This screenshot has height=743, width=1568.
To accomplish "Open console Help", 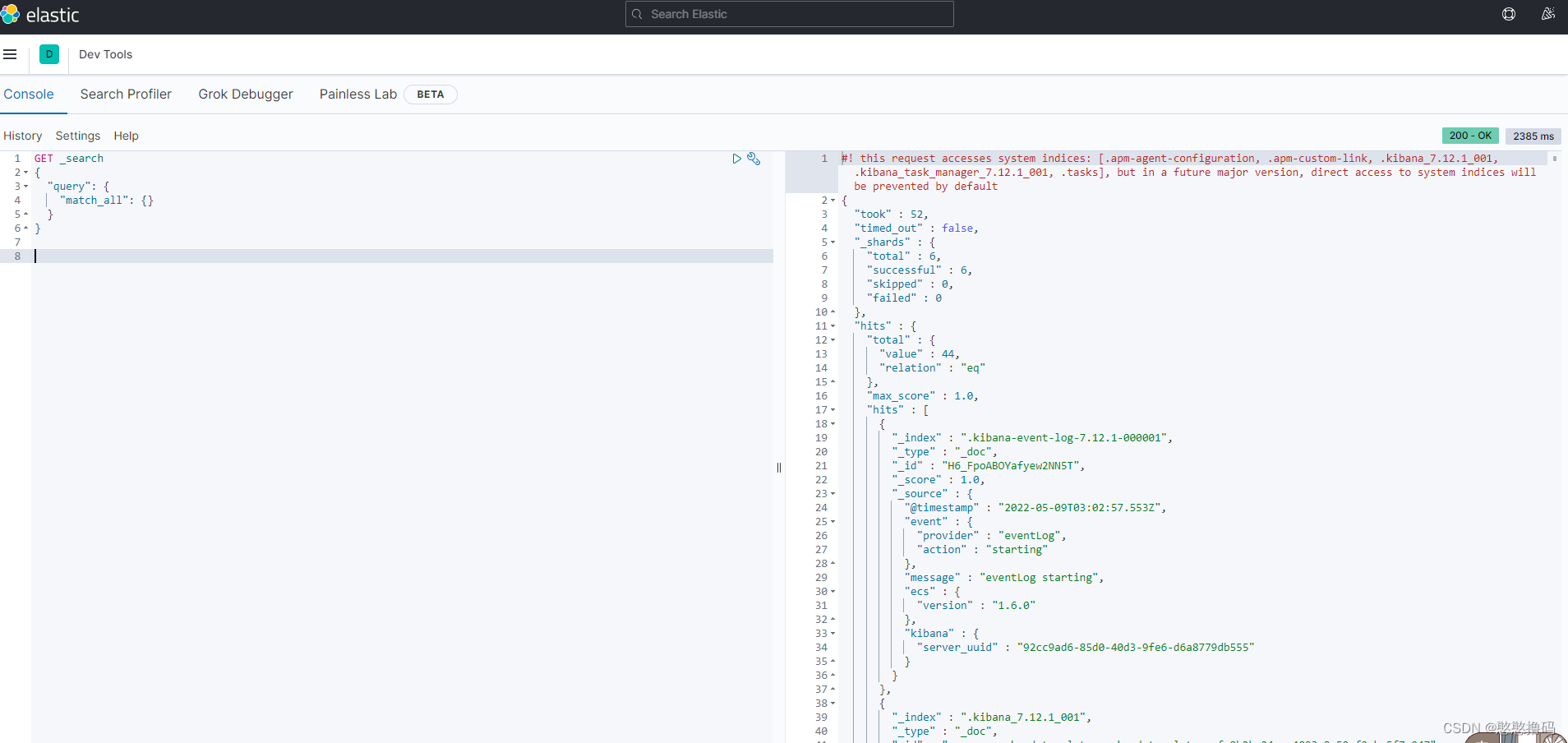I will tap(126, 136).
